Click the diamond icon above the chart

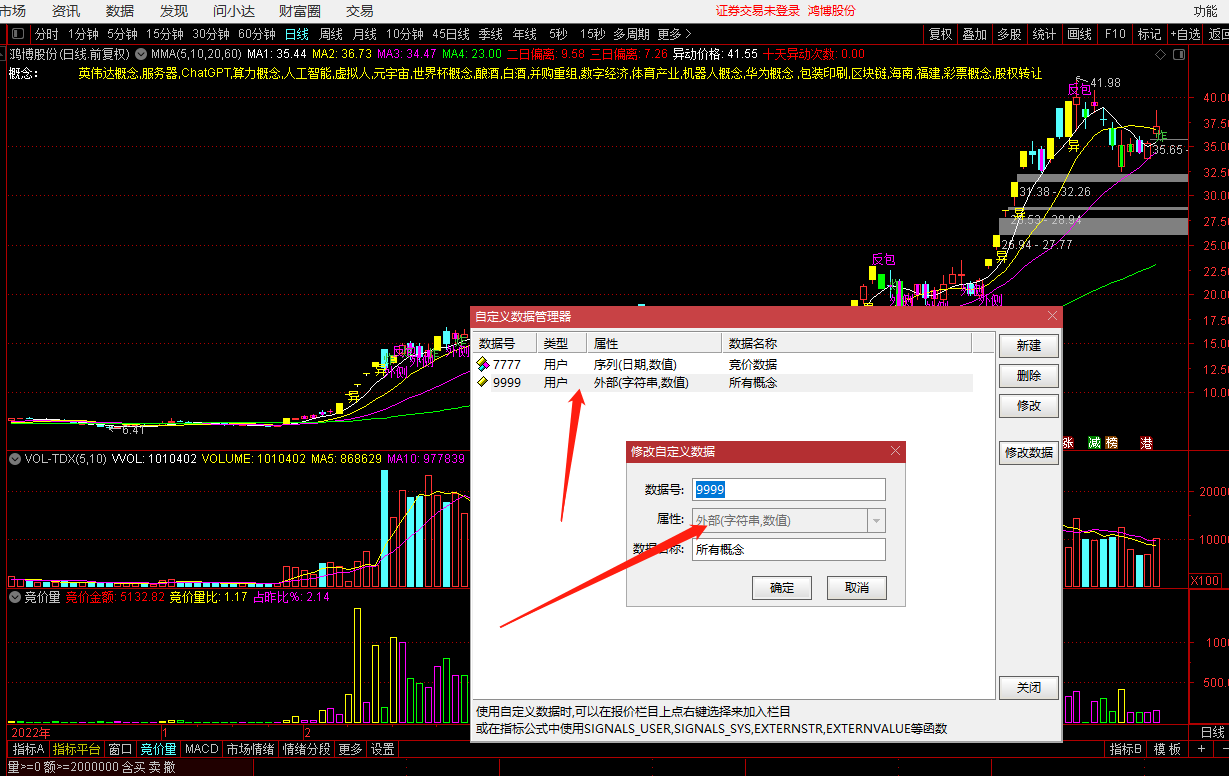1158,53
